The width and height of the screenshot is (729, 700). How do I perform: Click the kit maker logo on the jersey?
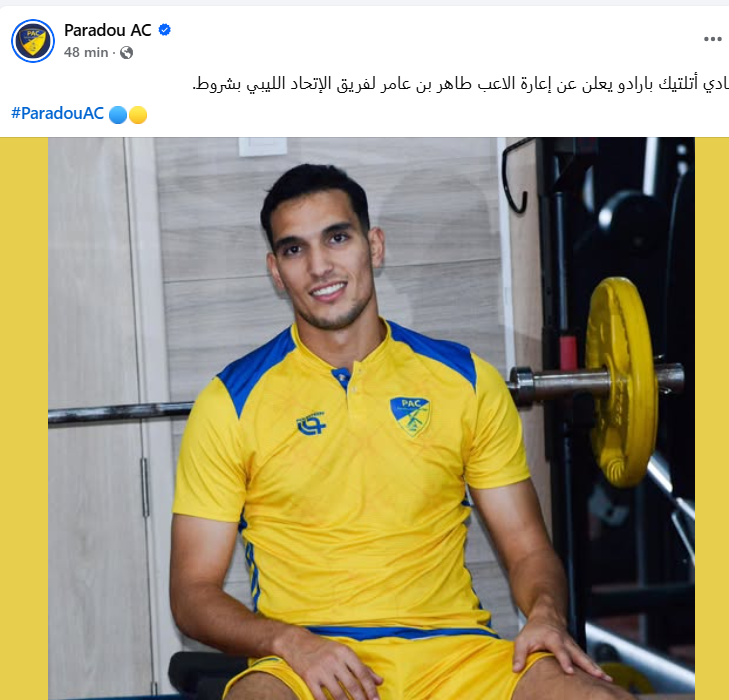[311, 423]
